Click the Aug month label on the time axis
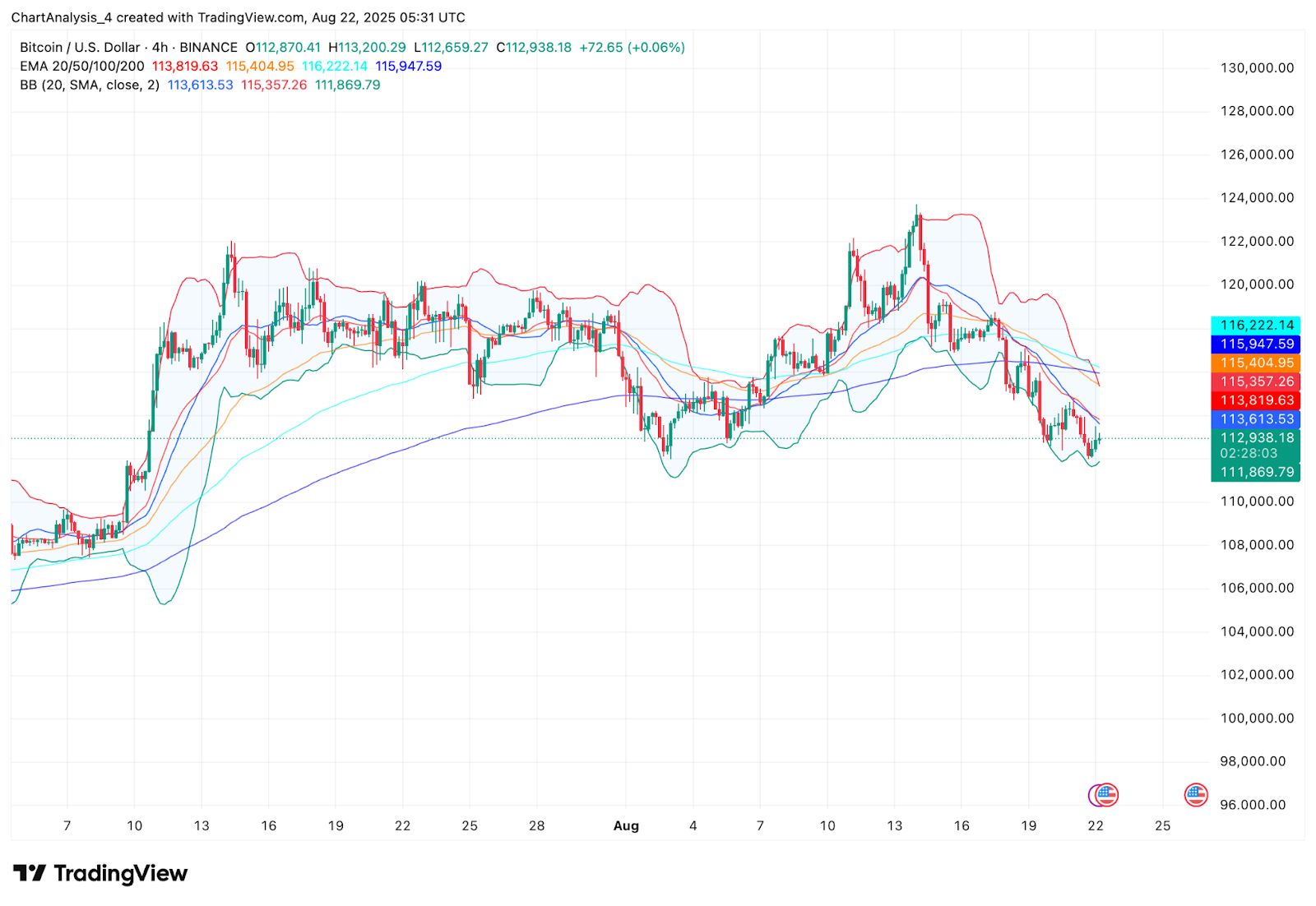1316x906 pixels. coord(626,825)
